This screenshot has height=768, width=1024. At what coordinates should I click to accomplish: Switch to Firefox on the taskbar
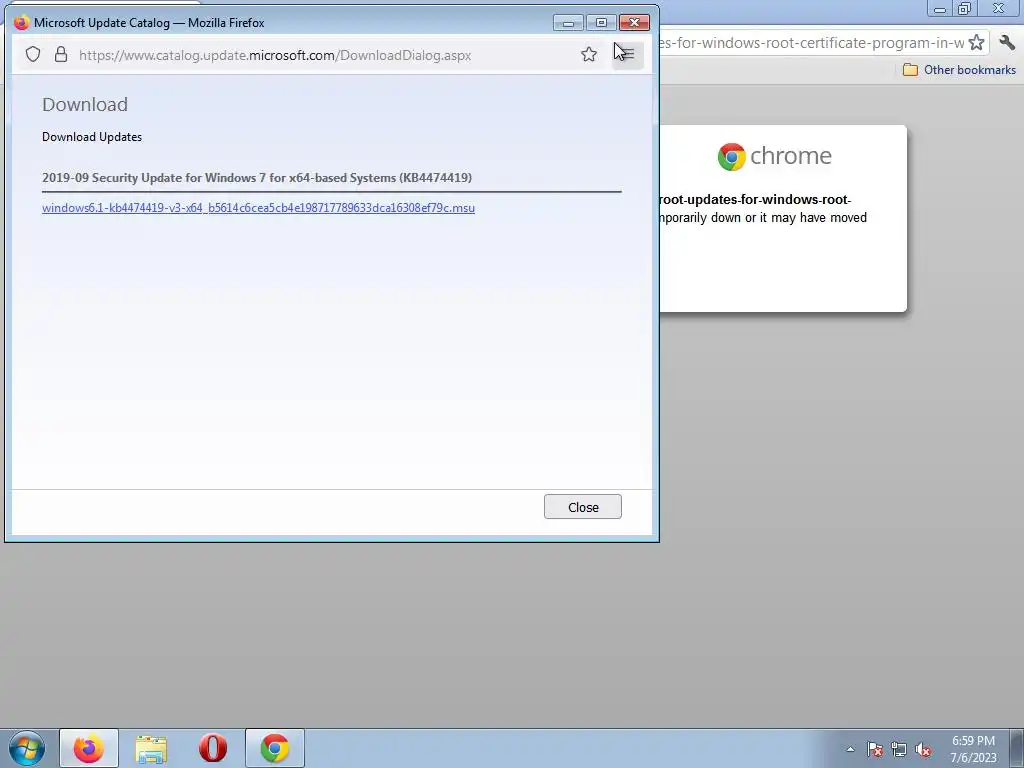tap(89, 748)
